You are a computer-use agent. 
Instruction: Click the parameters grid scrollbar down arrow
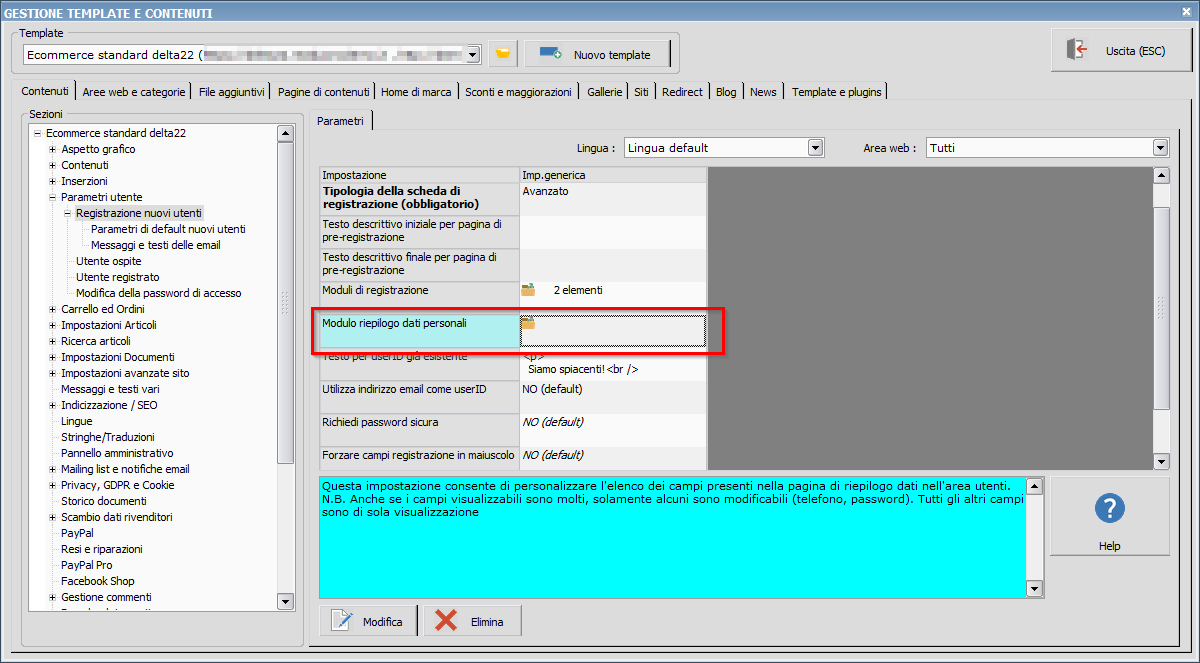(1161, 461)
